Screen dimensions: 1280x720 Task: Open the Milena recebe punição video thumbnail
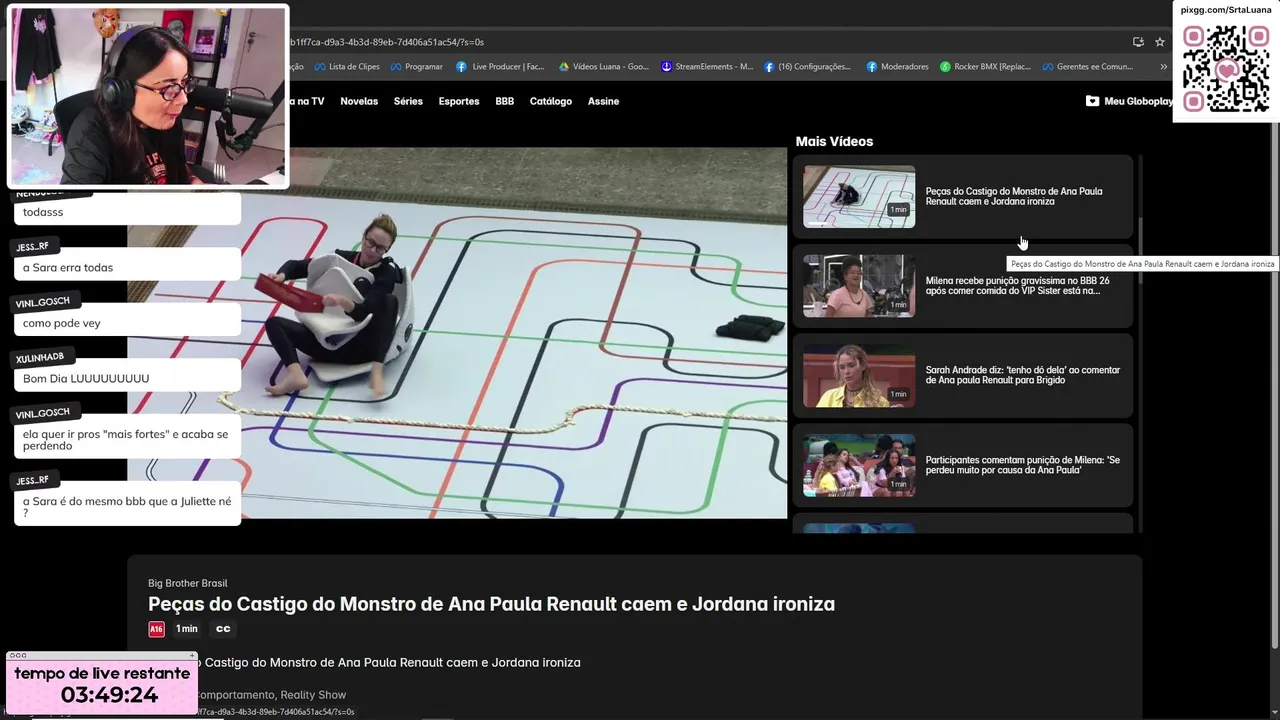pos(859,286)
